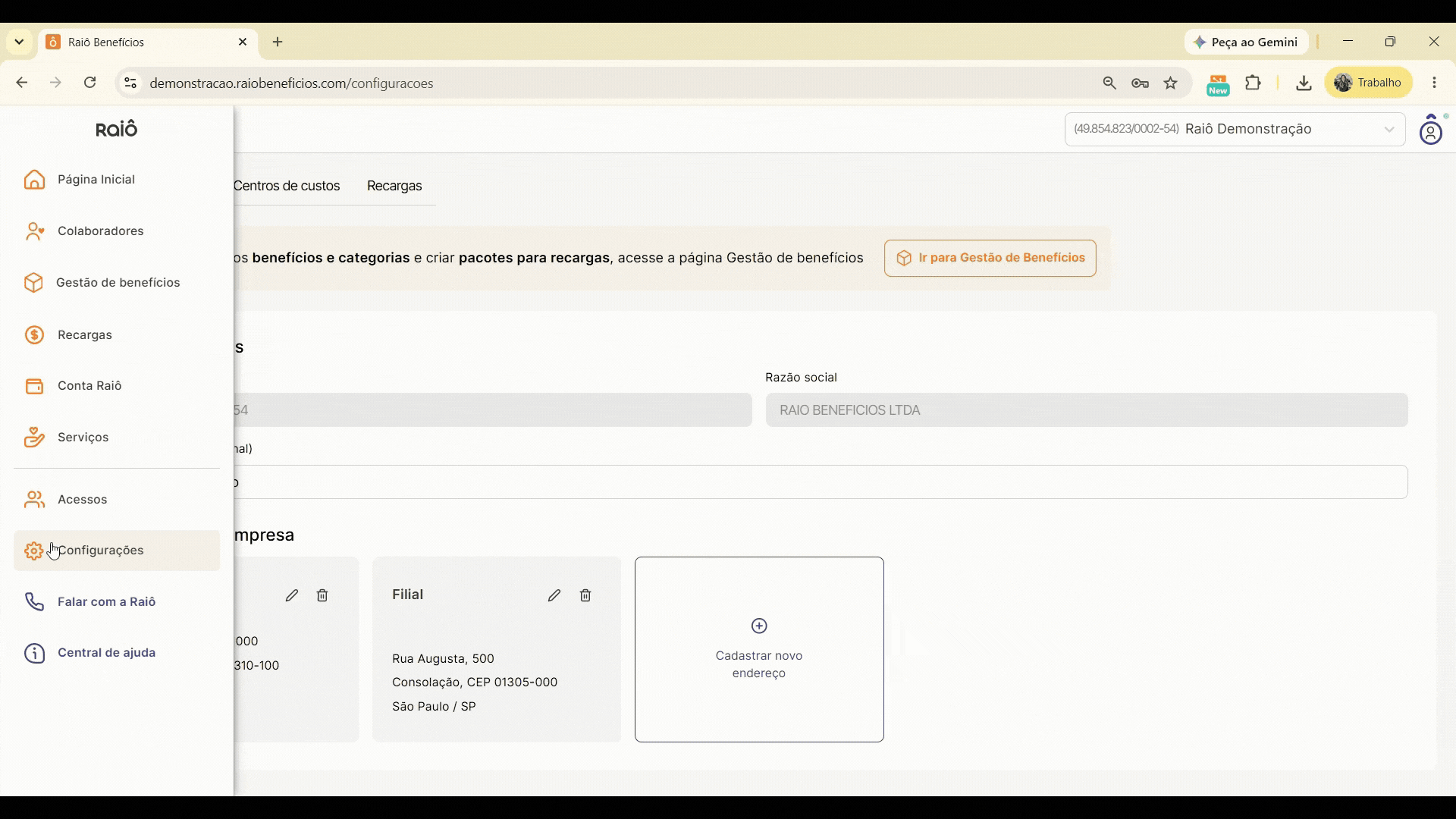The width and height of the screenshot is (1456, 819).
Task: Click Peça ao Gemini button
Action: 1247,42
